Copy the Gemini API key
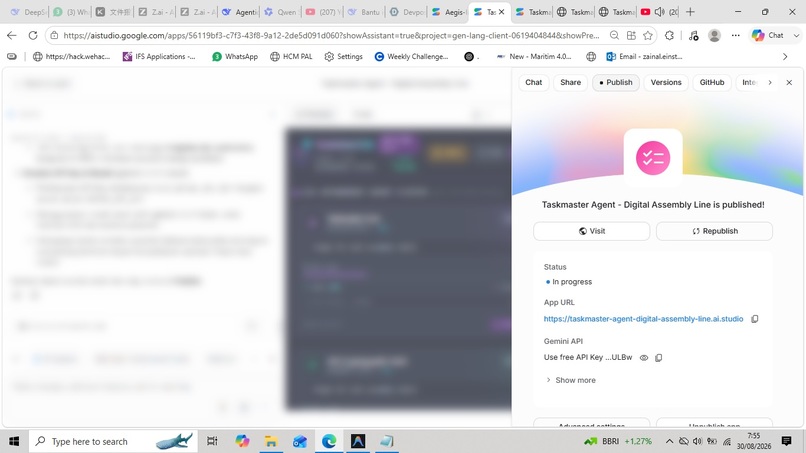The width and height of the screenshot is (806, 453). [x=658, y=357]
